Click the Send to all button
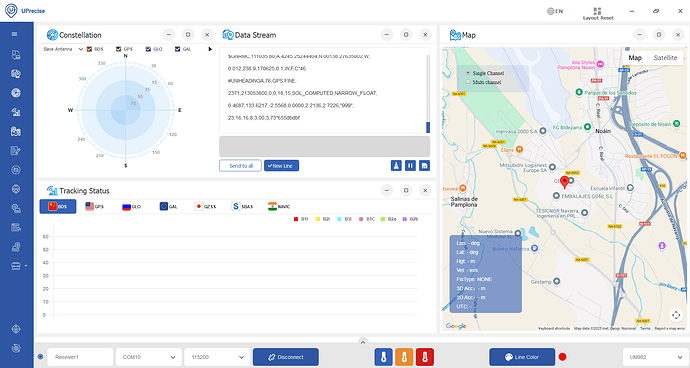The width and height of the screenshot is (690, 368). pyautogui.click(x=240, y=166)
